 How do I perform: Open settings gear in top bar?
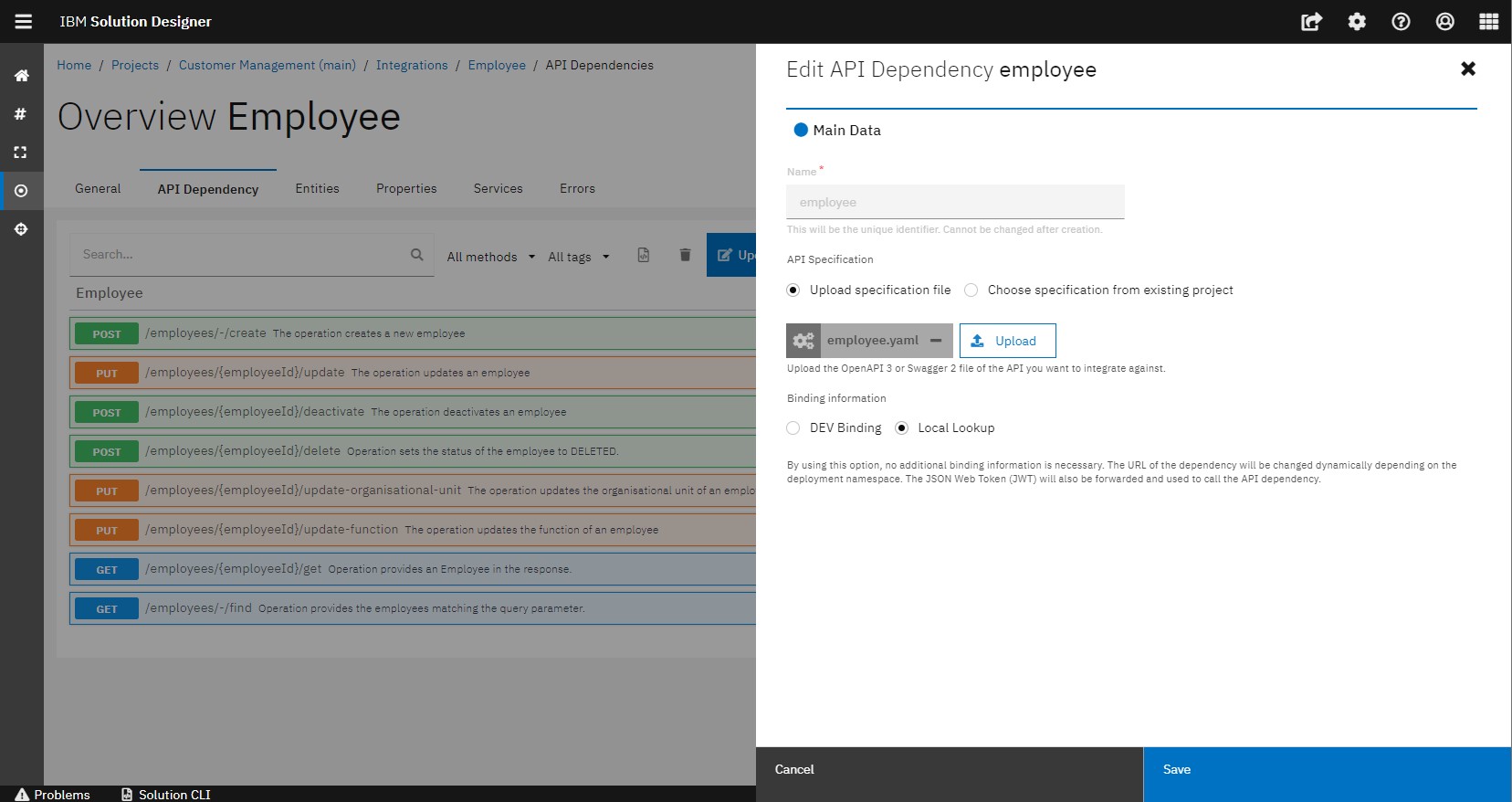[1357, 22]
